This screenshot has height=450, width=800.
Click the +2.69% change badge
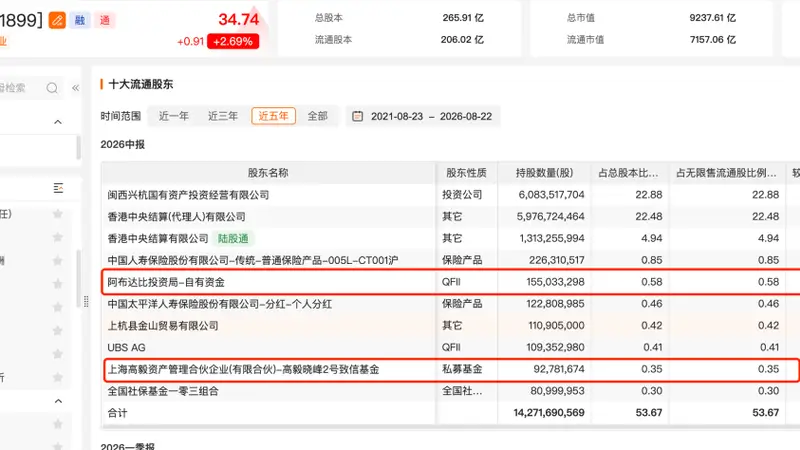coord(233,41)
